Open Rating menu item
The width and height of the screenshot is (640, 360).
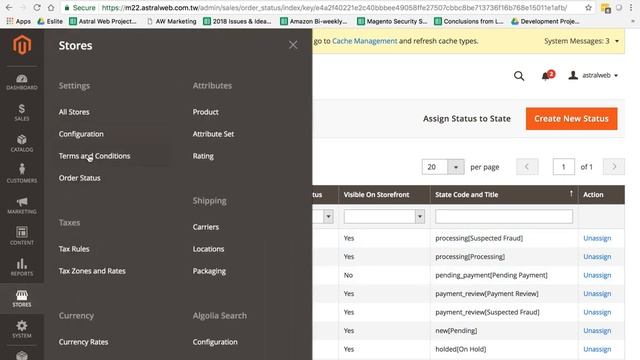coord(203,156)
